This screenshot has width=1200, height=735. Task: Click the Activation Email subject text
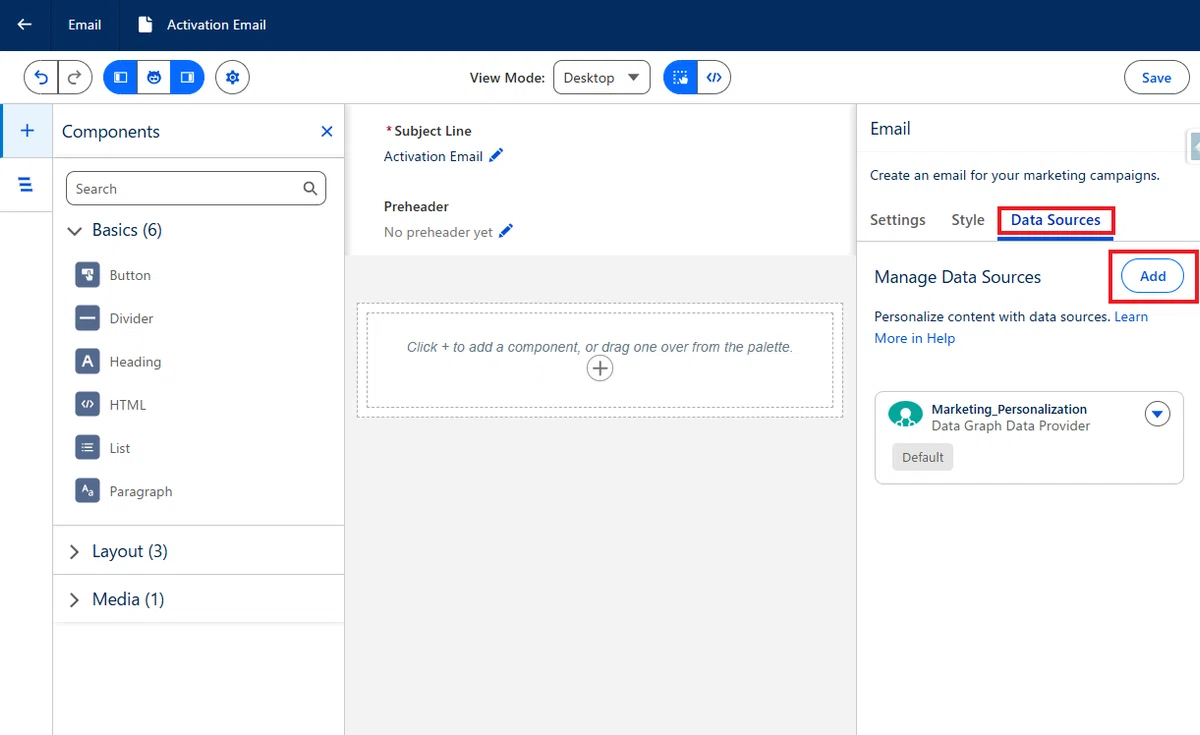(433, 156)
